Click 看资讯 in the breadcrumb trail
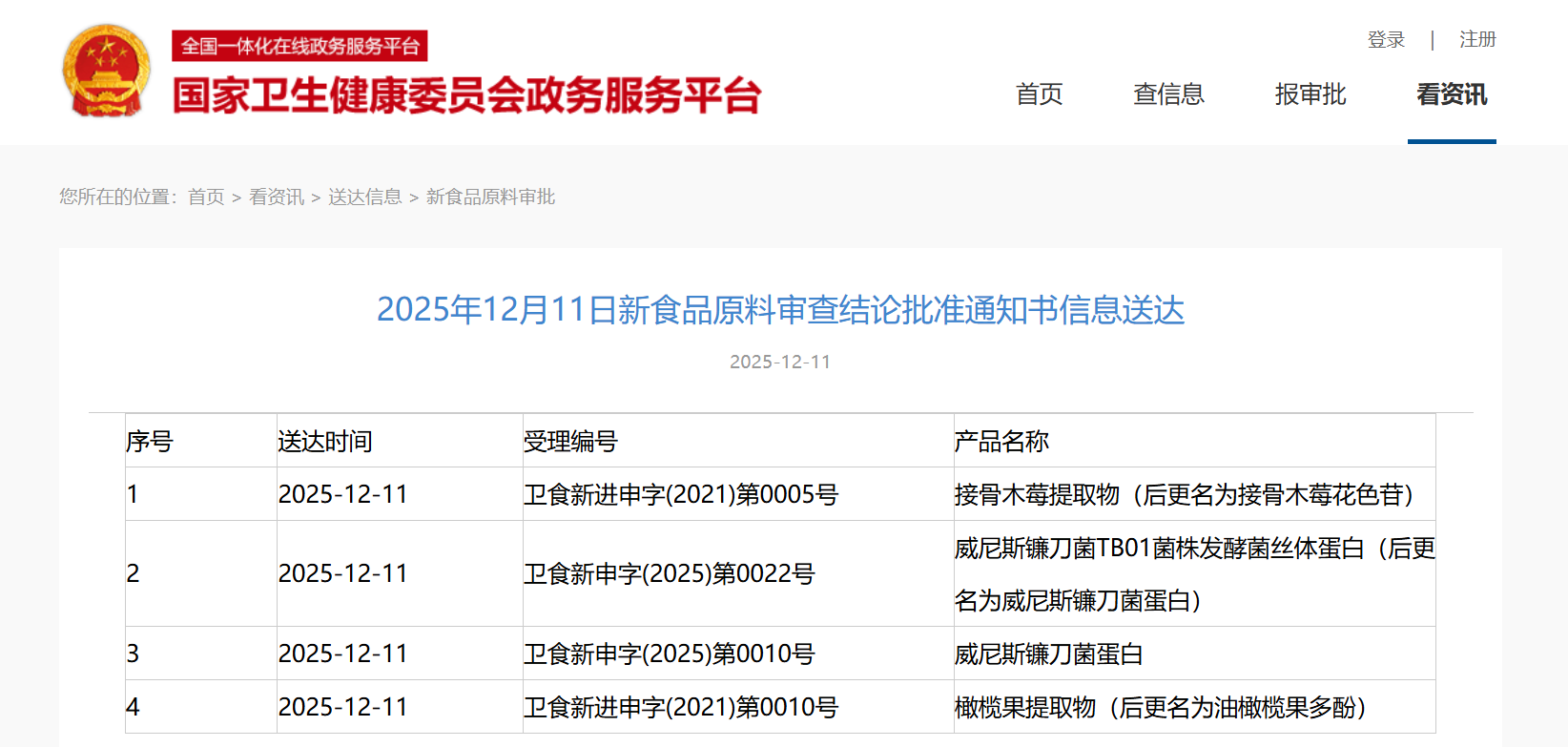1568x747 pixels. pyautogui.click(x=277, y=197)
